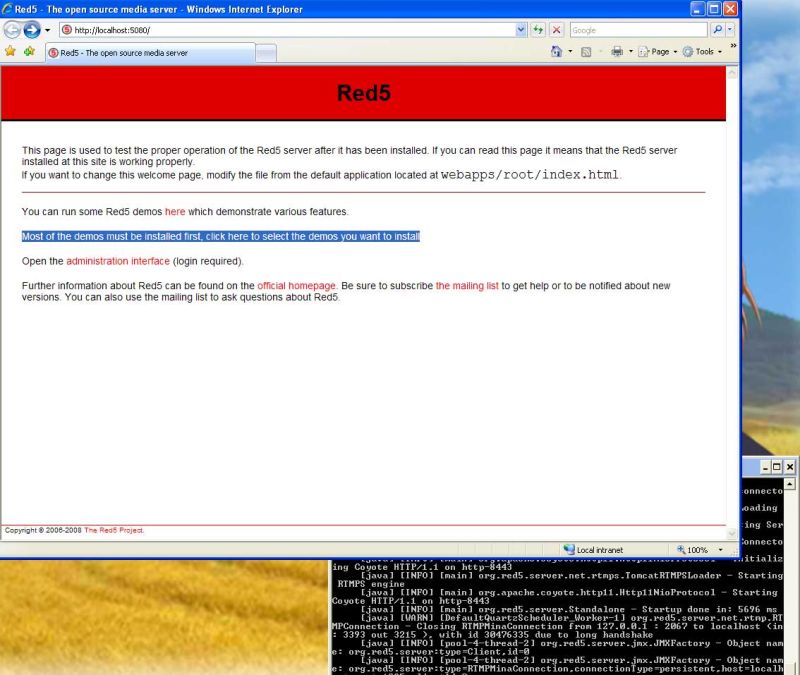Click the Back navigation arrow
Viewport: 800px width, 675px height.
click(x=12, y=29)
